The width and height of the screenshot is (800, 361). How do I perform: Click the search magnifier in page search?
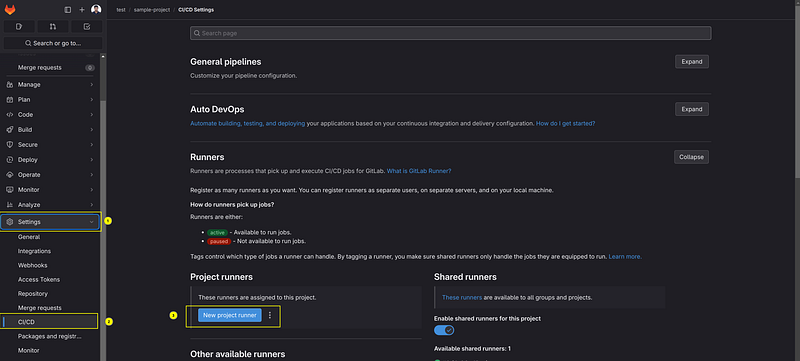tap(196, 33)
